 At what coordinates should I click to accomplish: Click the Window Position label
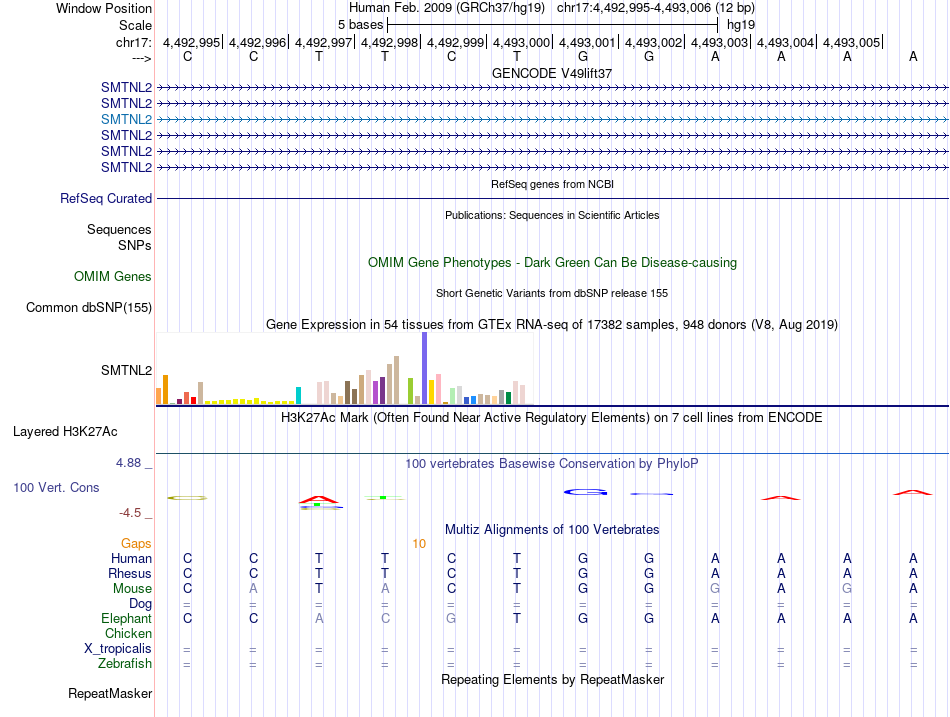[x=104, y=8]
